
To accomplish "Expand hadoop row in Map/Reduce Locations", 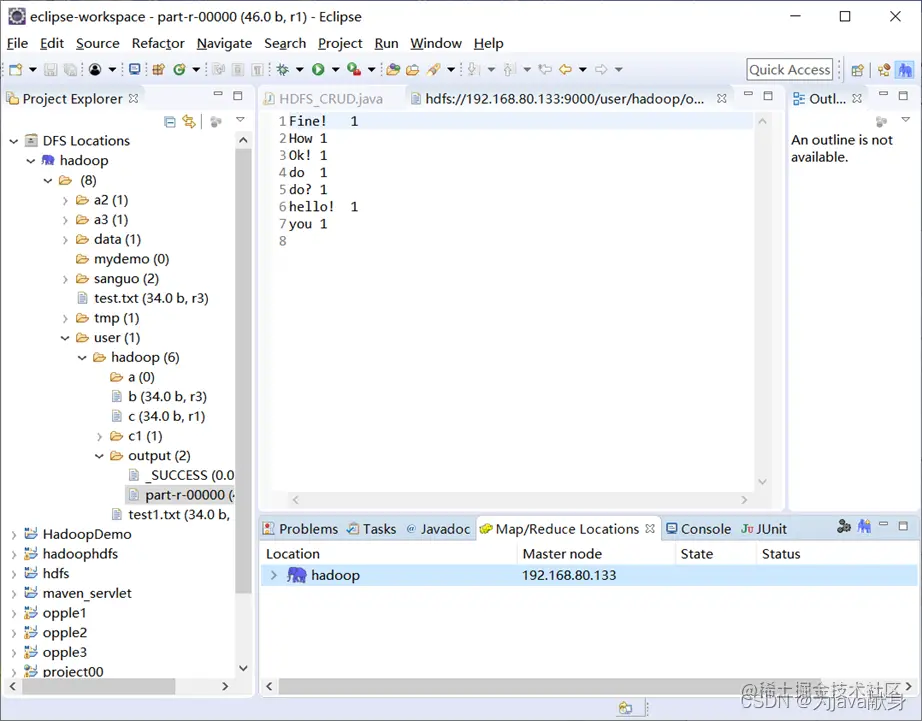I will (273, 575).
